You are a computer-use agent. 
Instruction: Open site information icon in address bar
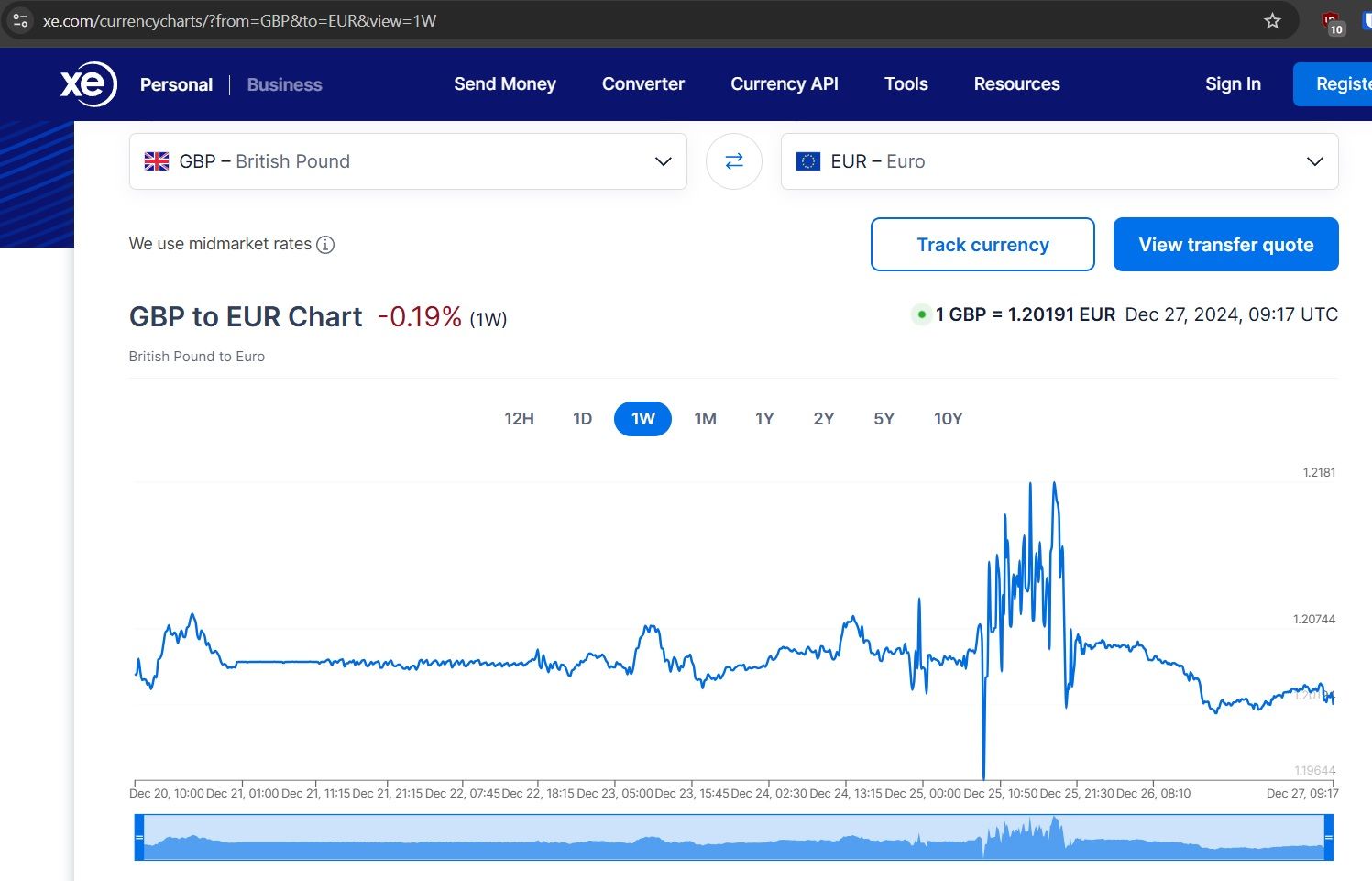tap(20, 20)
